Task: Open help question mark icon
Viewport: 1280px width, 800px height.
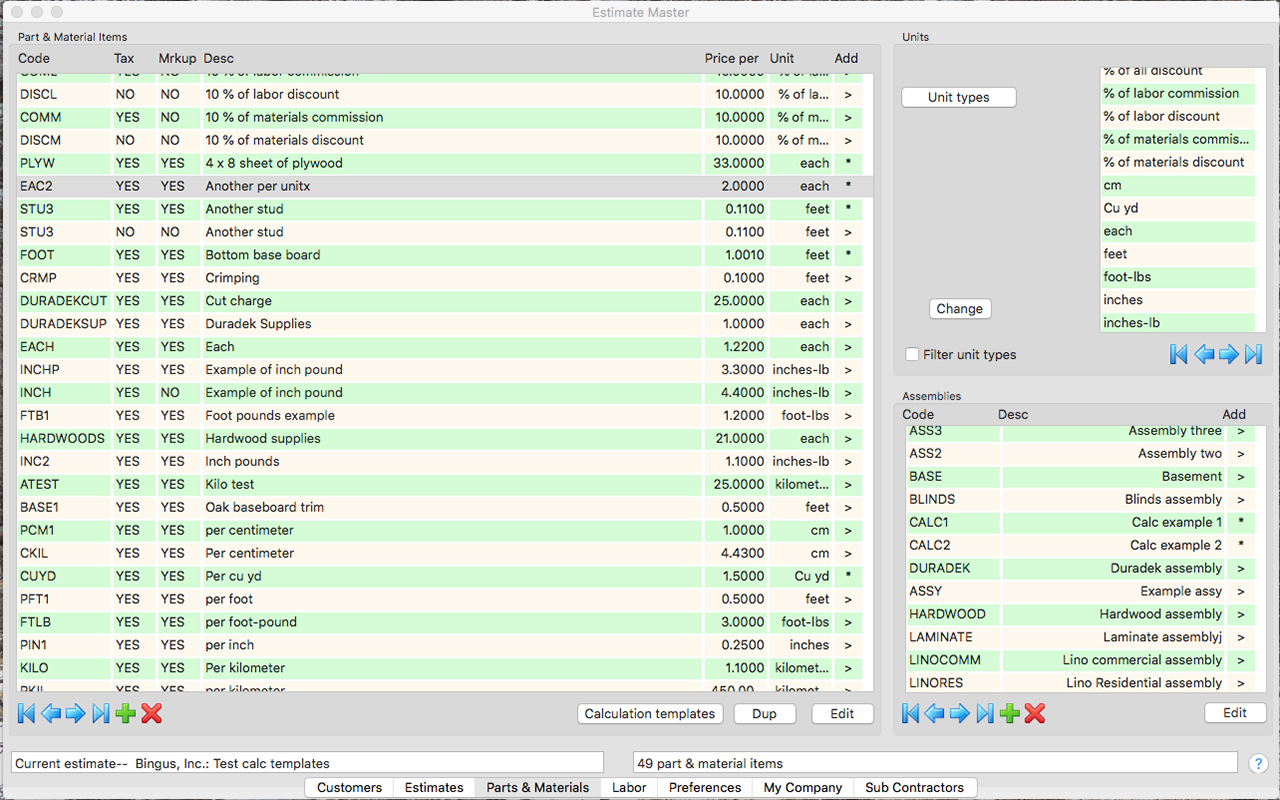Action: (1258, 763)
